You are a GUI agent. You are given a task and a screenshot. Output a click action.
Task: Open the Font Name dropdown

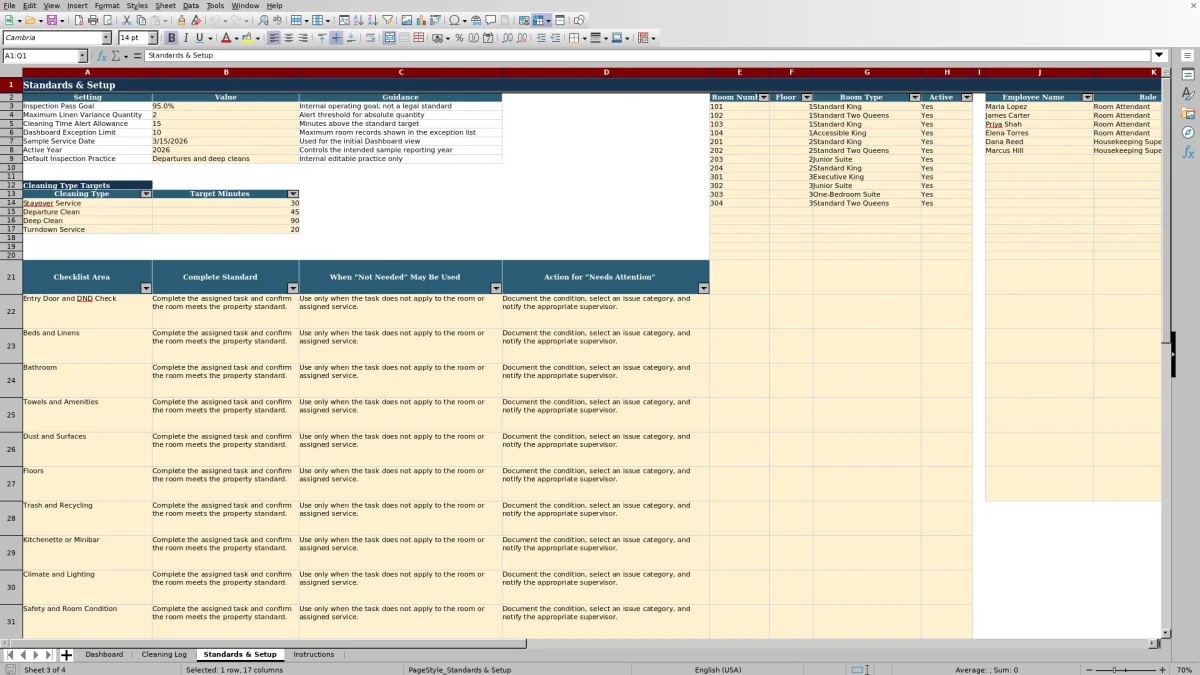tap(108, 38)
